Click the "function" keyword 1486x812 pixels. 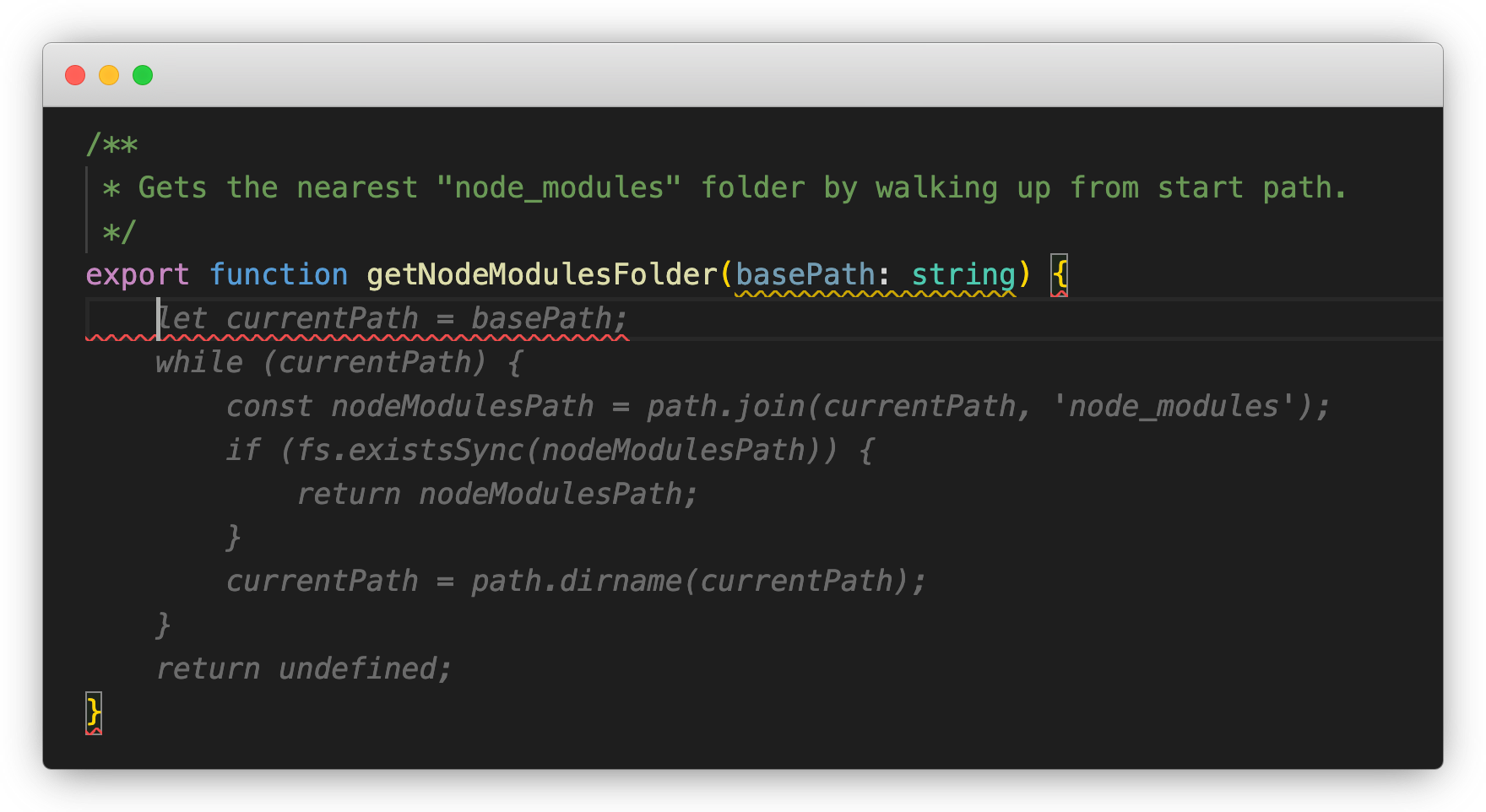coord(278,275)
